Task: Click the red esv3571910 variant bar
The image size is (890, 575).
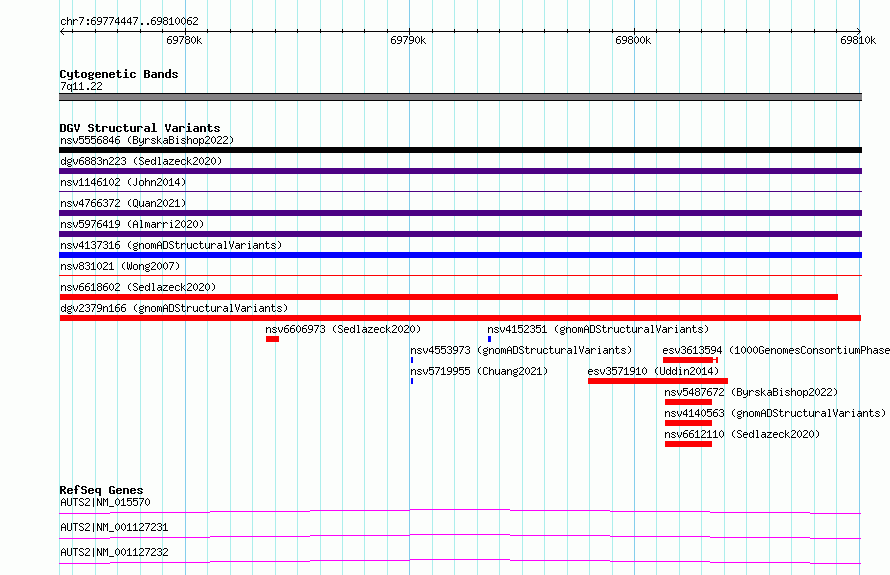Action: pyautogui.click(x=658, y=381)
